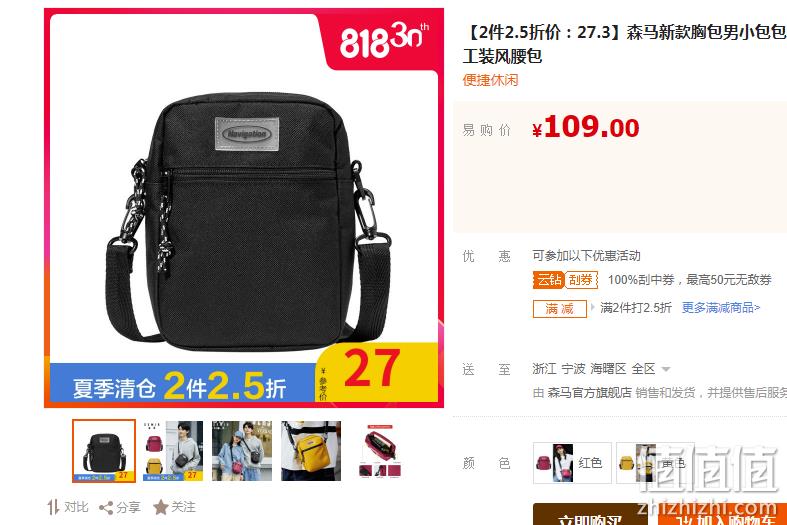This screenshot has width=787, height=525.
Task: Click the 满减 promotion tag
Action: point(560,309)
